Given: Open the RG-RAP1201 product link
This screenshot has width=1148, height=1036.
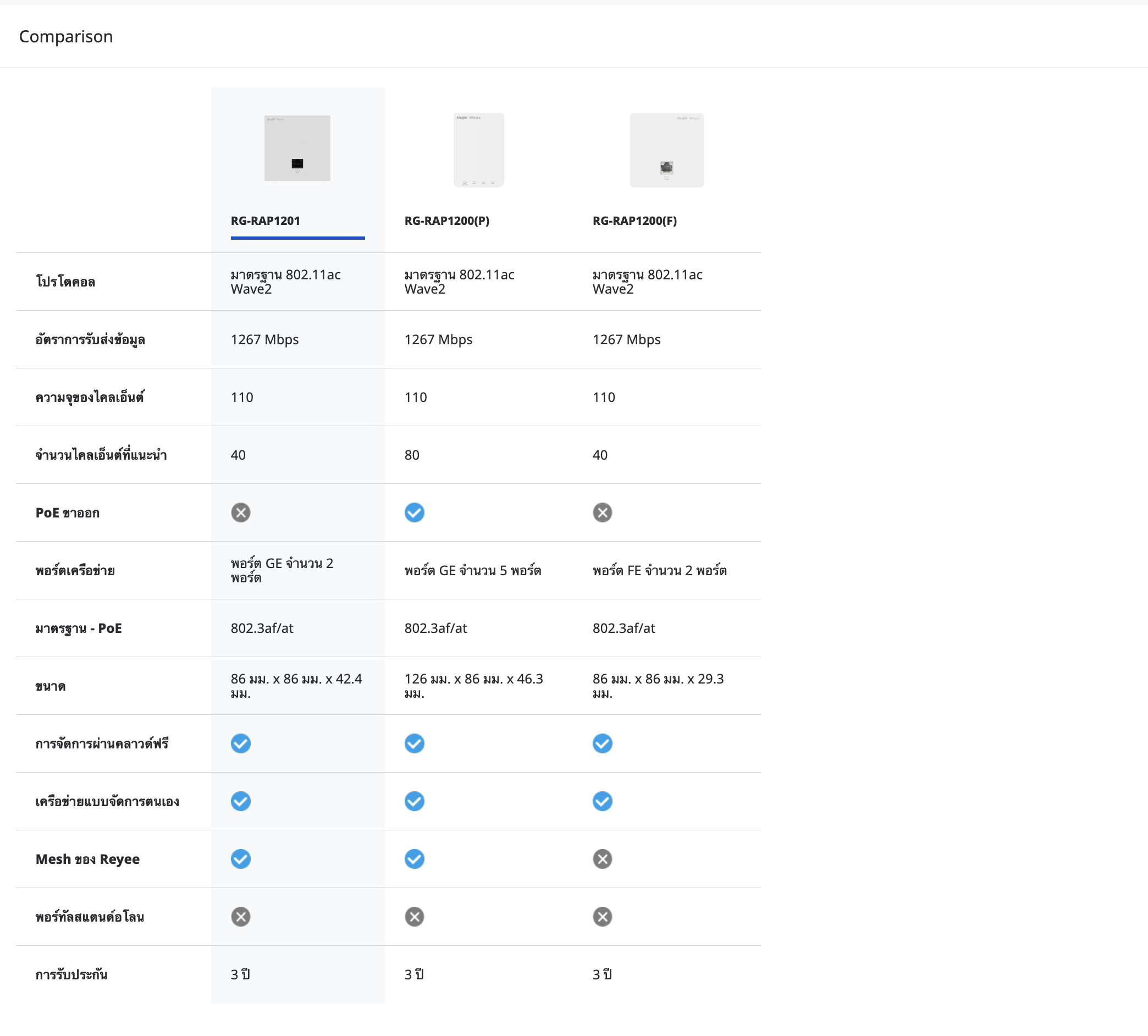Looking at the screenshot, I should pyautogui.click(x=265, y=221).
